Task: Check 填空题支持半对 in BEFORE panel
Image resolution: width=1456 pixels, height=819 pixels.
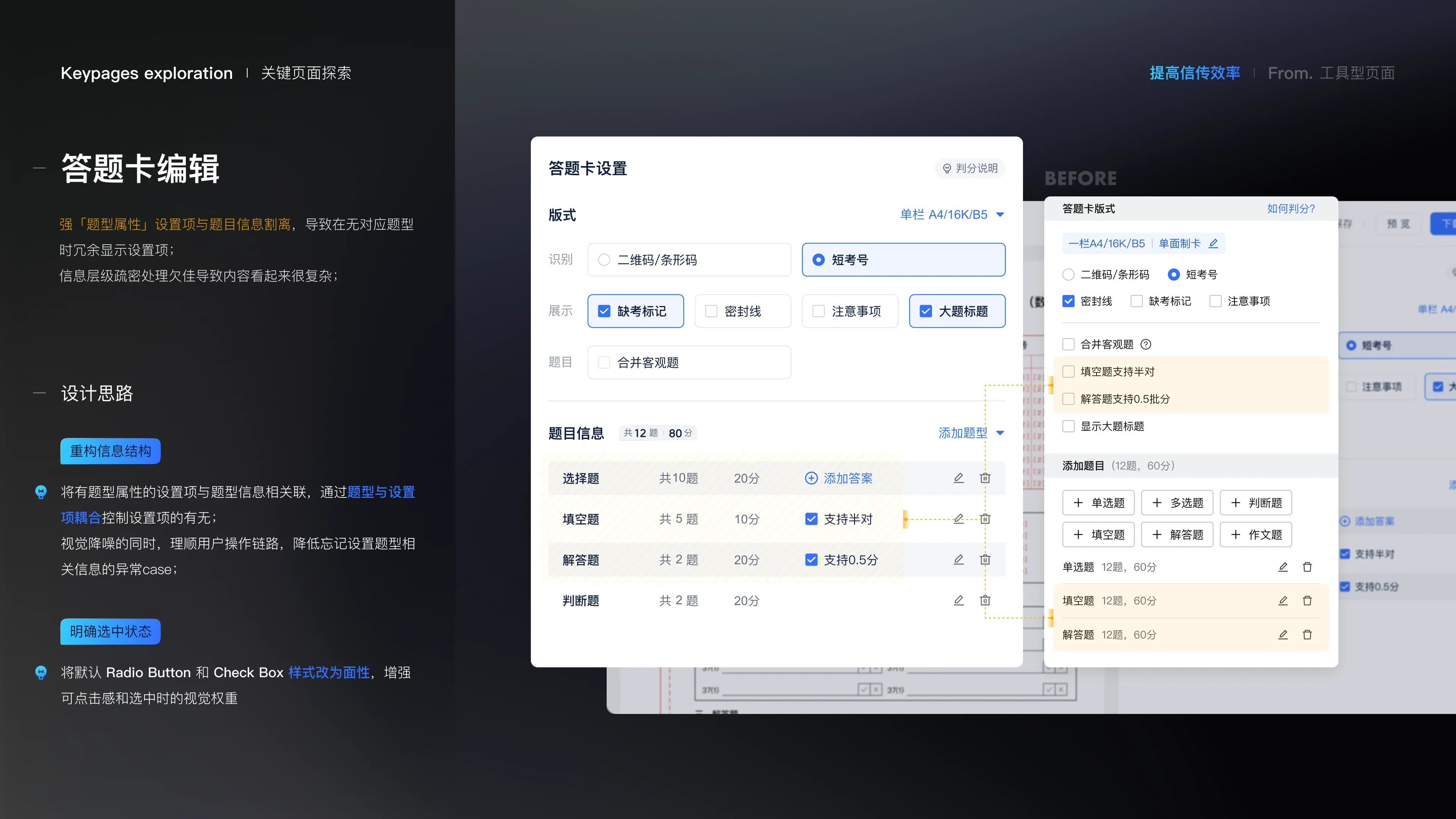Action: point(1068,371)
